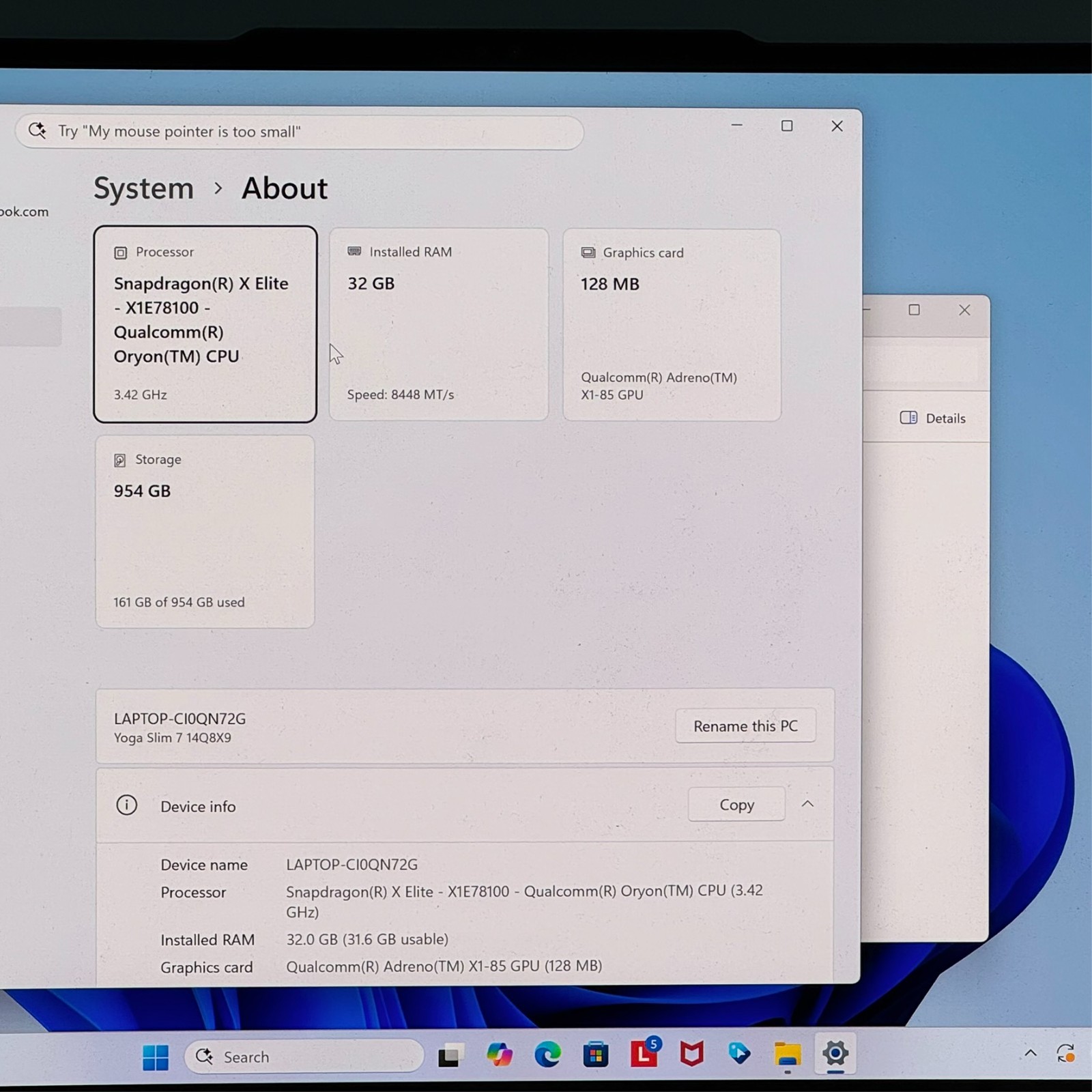Go back to System in breadcrumb
This screenshot has height=1092, width=1092.
coord(143,188)
